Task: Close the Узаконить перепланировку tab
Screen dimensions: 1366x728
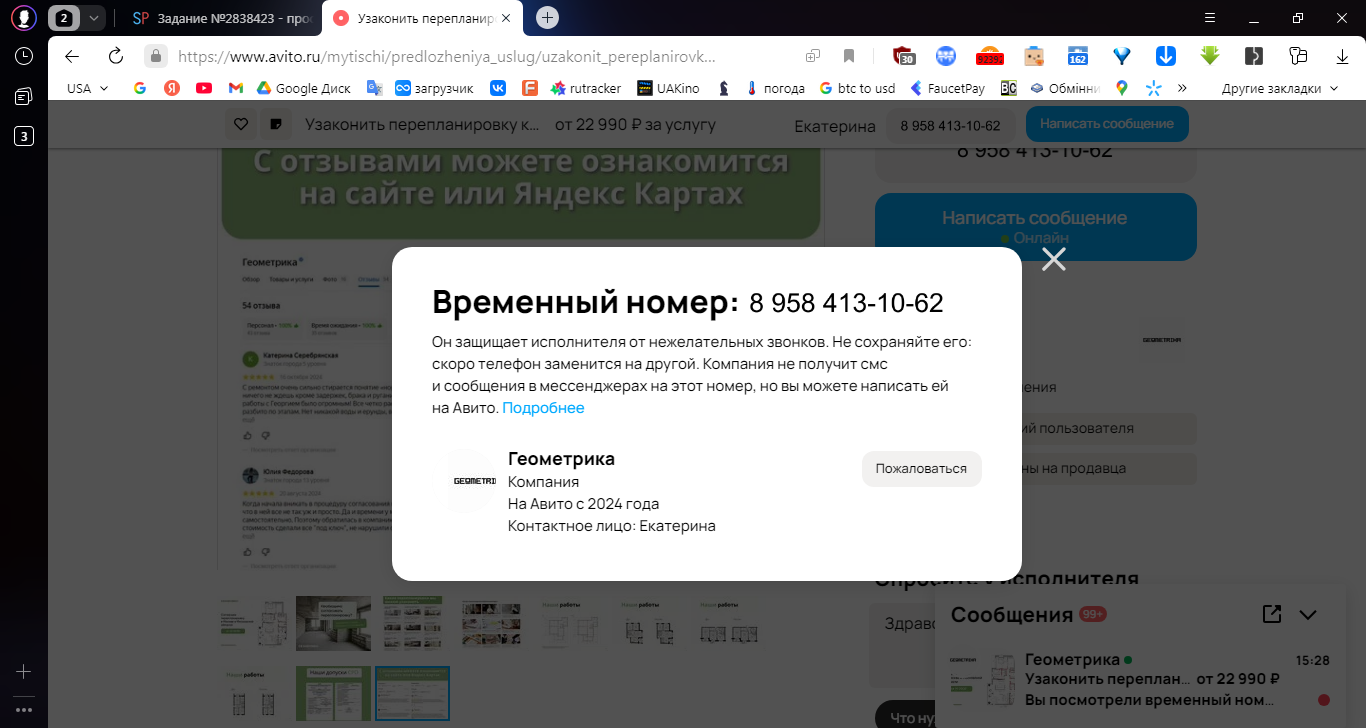Action: pyautogui.click(x=506, y=18)
